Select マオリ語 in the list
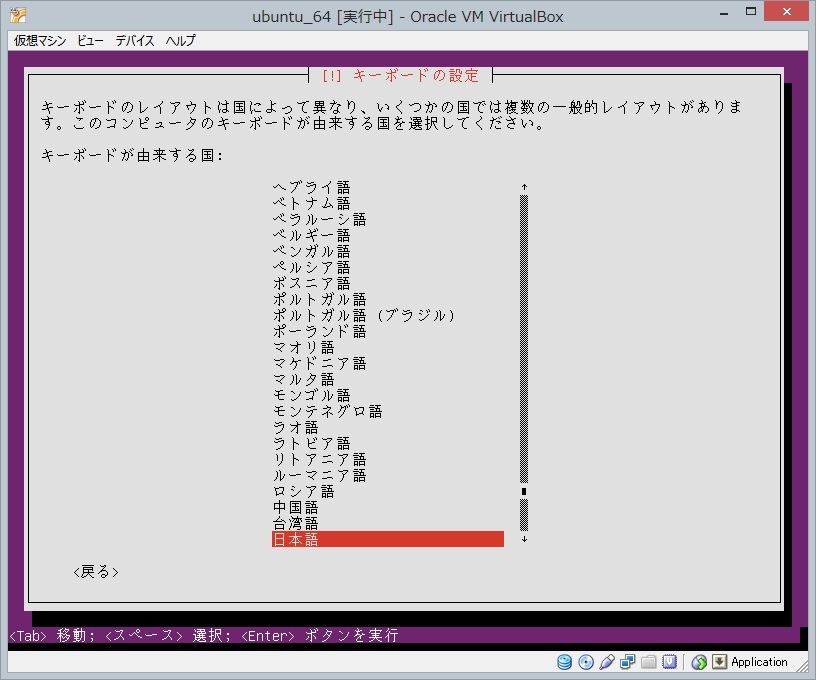 click(303, 347)
